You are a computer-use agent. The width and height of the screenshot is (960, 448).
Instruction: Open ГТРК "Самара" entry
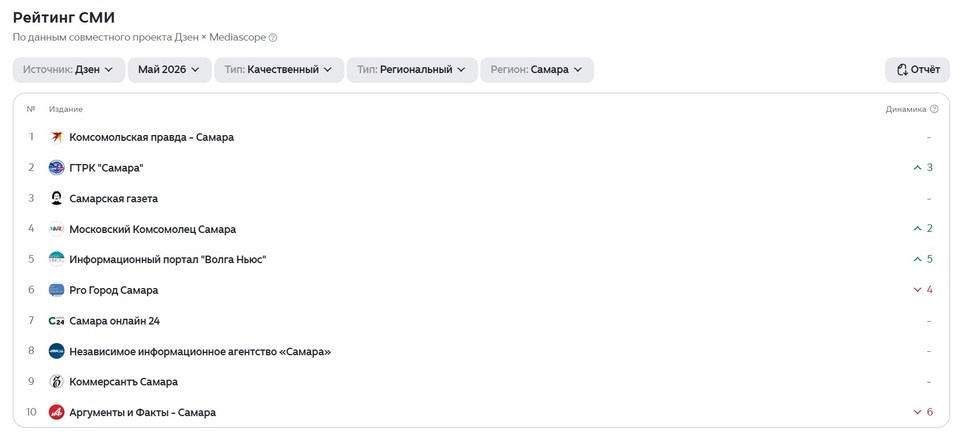106,168
